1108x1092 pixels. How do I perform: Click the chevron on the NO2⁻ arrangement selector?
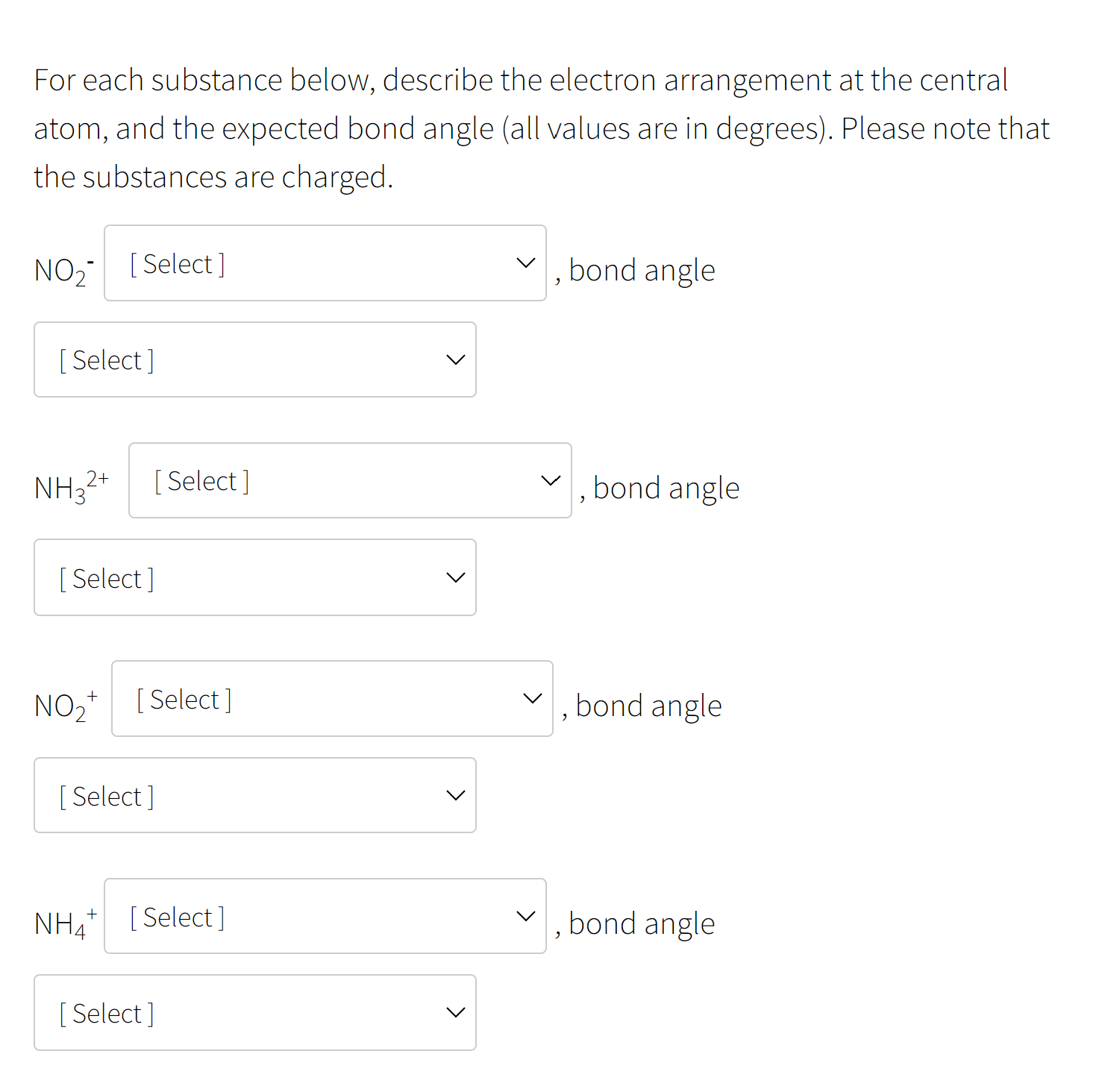tap(525, 263)
